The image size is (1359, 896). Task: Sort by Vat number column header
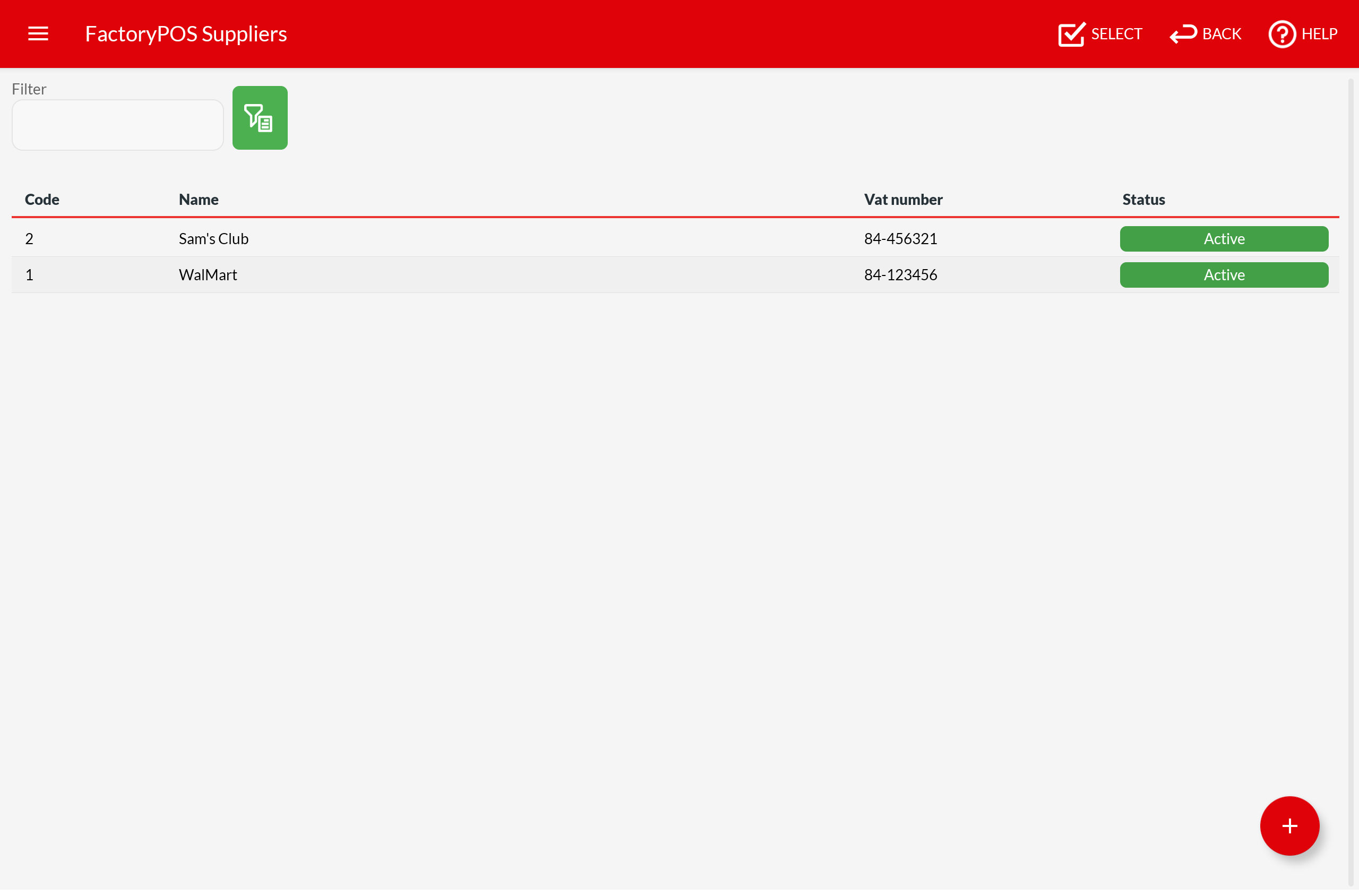point(902,200)
